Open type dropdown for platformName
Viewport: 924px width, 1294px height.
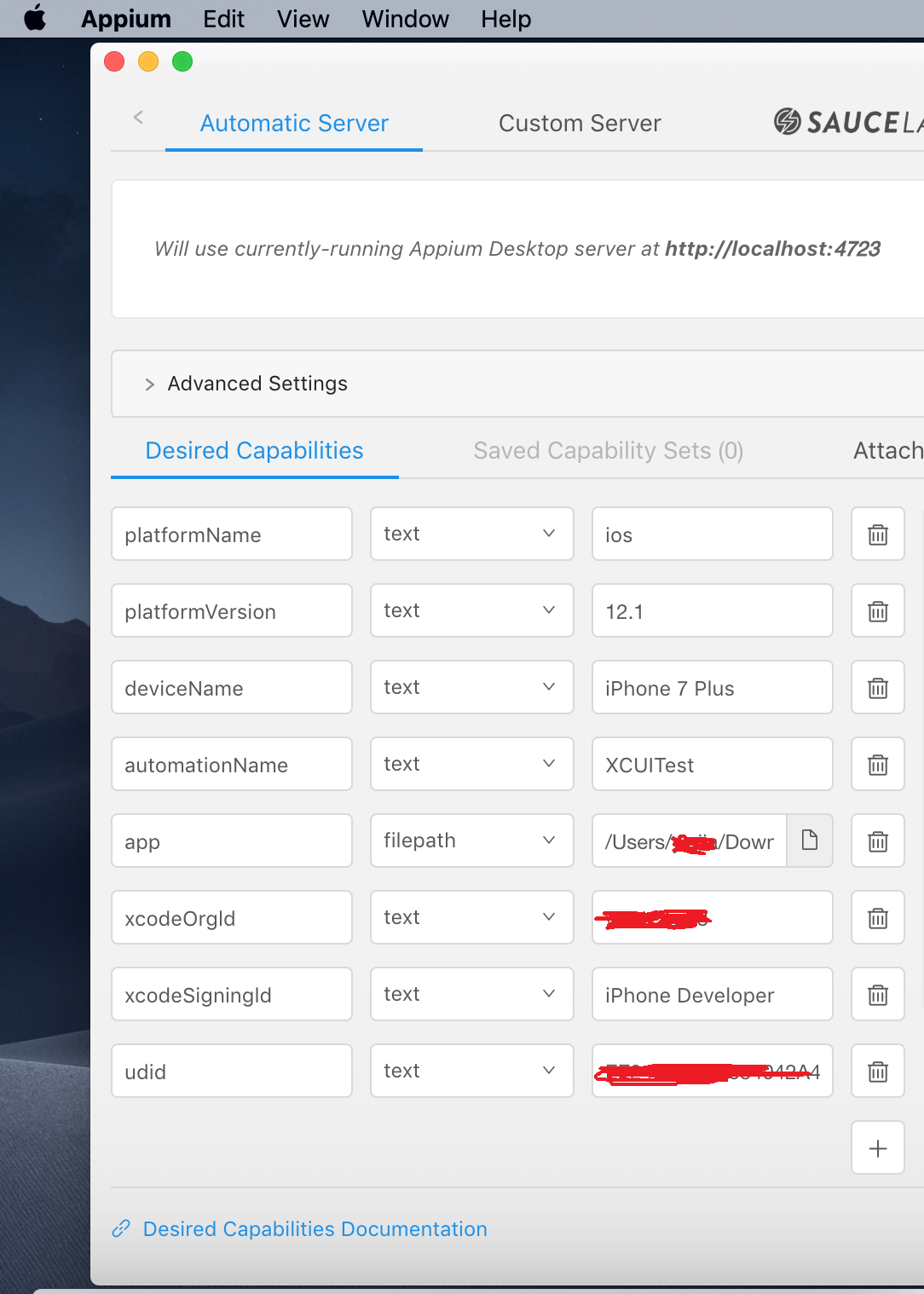(471, 534)
